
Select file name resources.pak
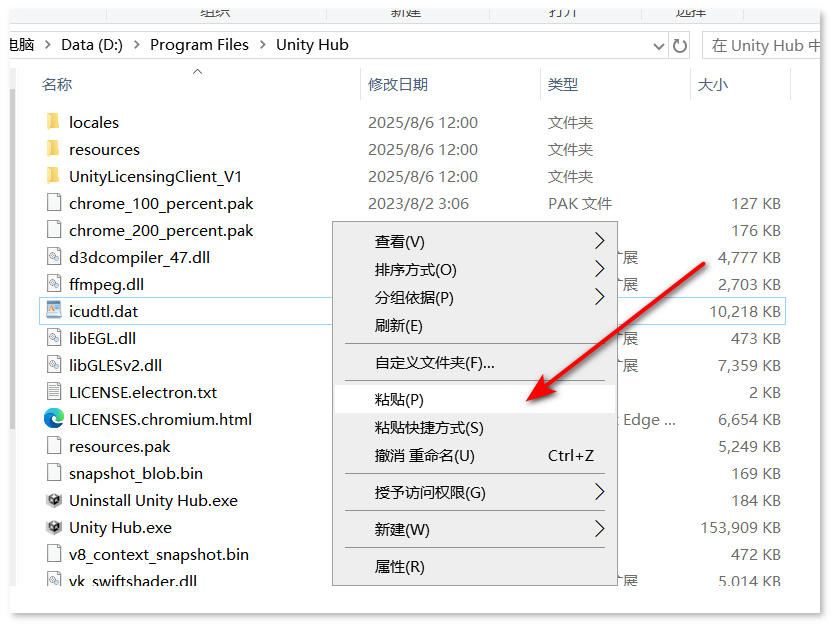click(x=120, y=447)
